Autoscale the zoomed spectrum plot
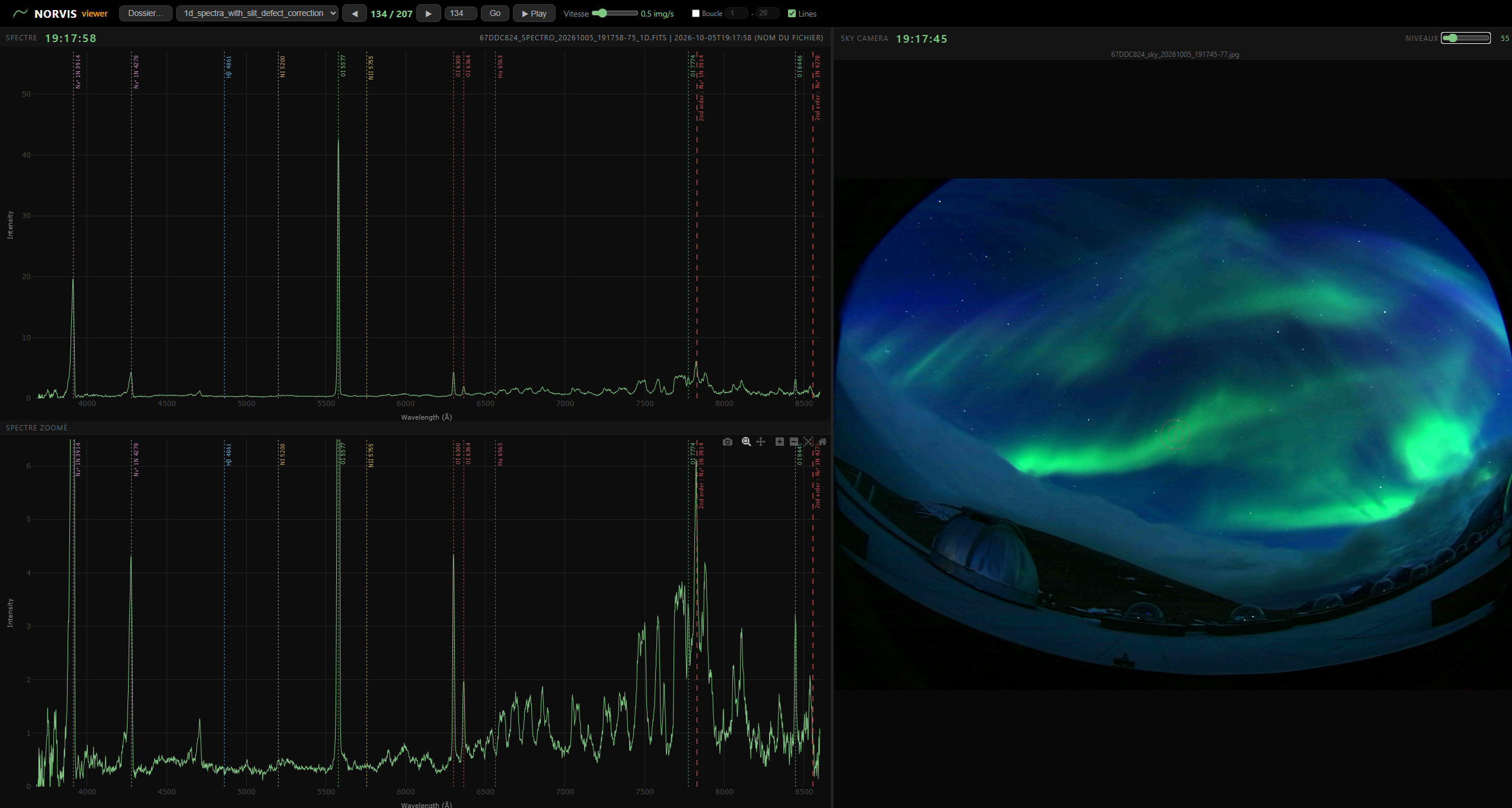The height and width of the screenshot is (808, 1512). [x=808, y=442]
